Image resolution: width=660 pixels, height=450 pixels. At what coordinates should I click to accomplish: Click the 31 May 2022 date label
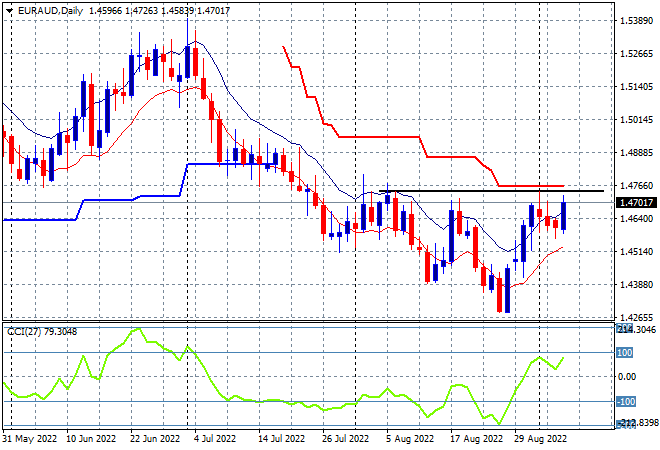(x=29, y=438)
